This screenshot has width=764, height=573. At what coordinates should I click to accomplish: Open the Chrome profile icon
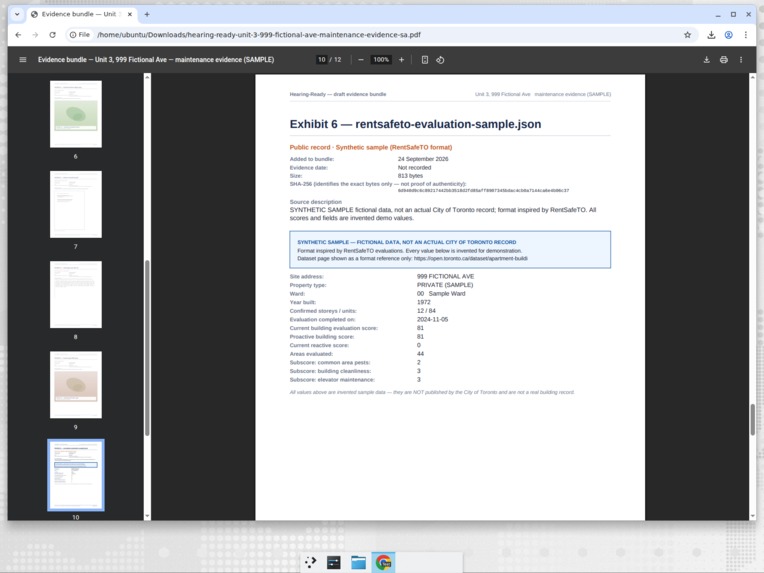(x=728, y=35)
